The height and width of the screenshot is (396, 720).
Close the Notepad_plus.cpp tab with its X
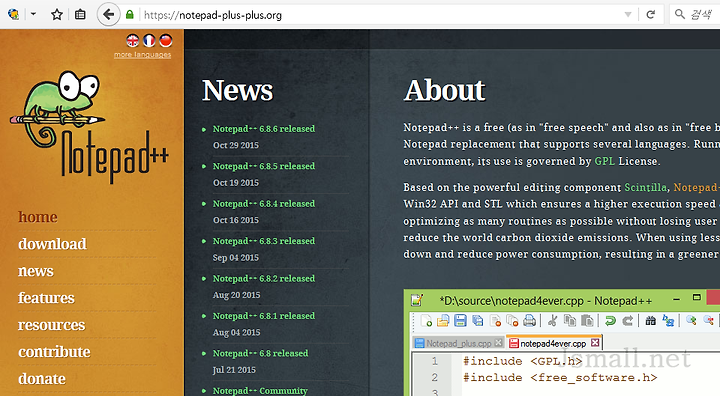(x=498, y=343)
